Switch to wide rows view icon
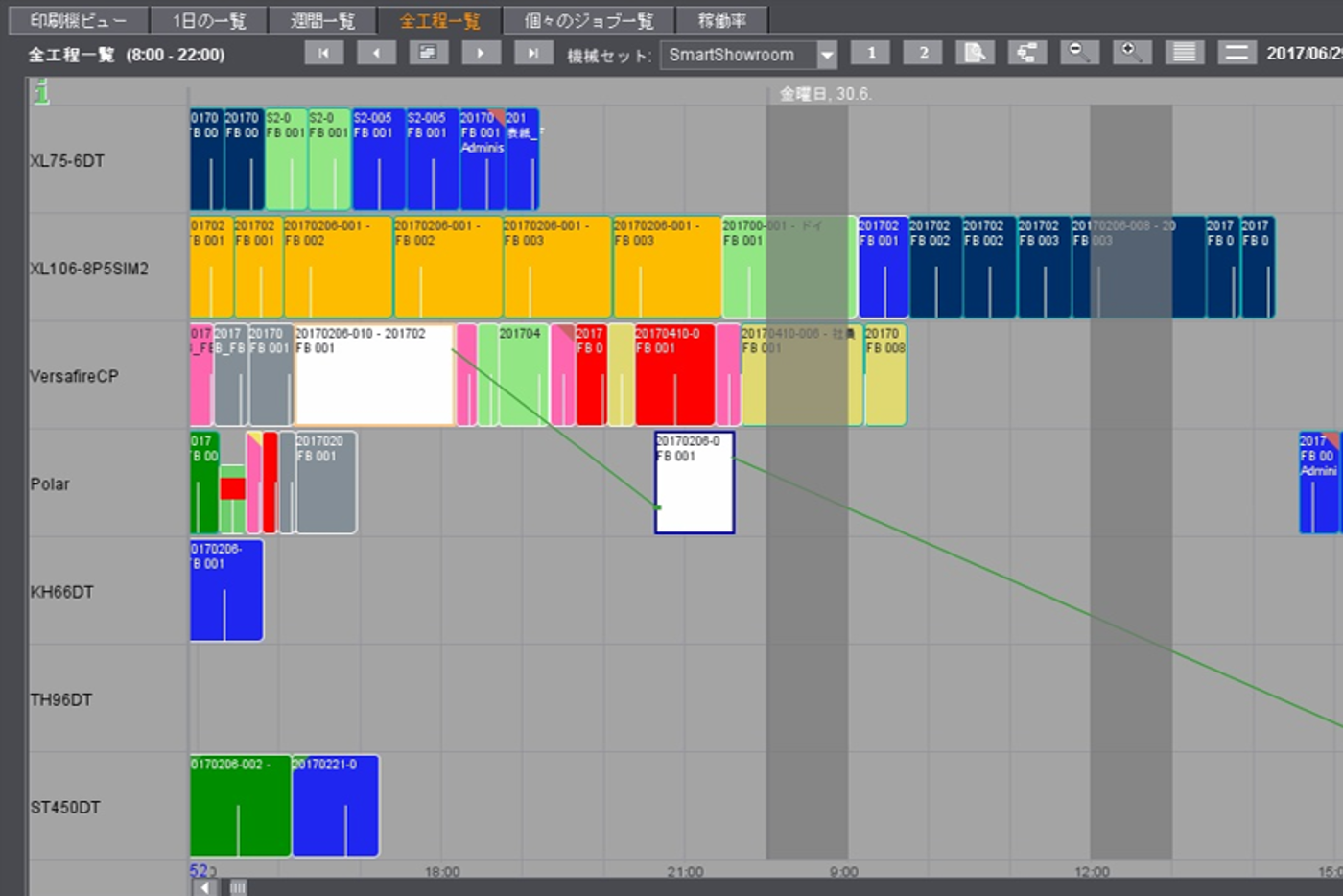The image size is (1343, 896). 1237,54
